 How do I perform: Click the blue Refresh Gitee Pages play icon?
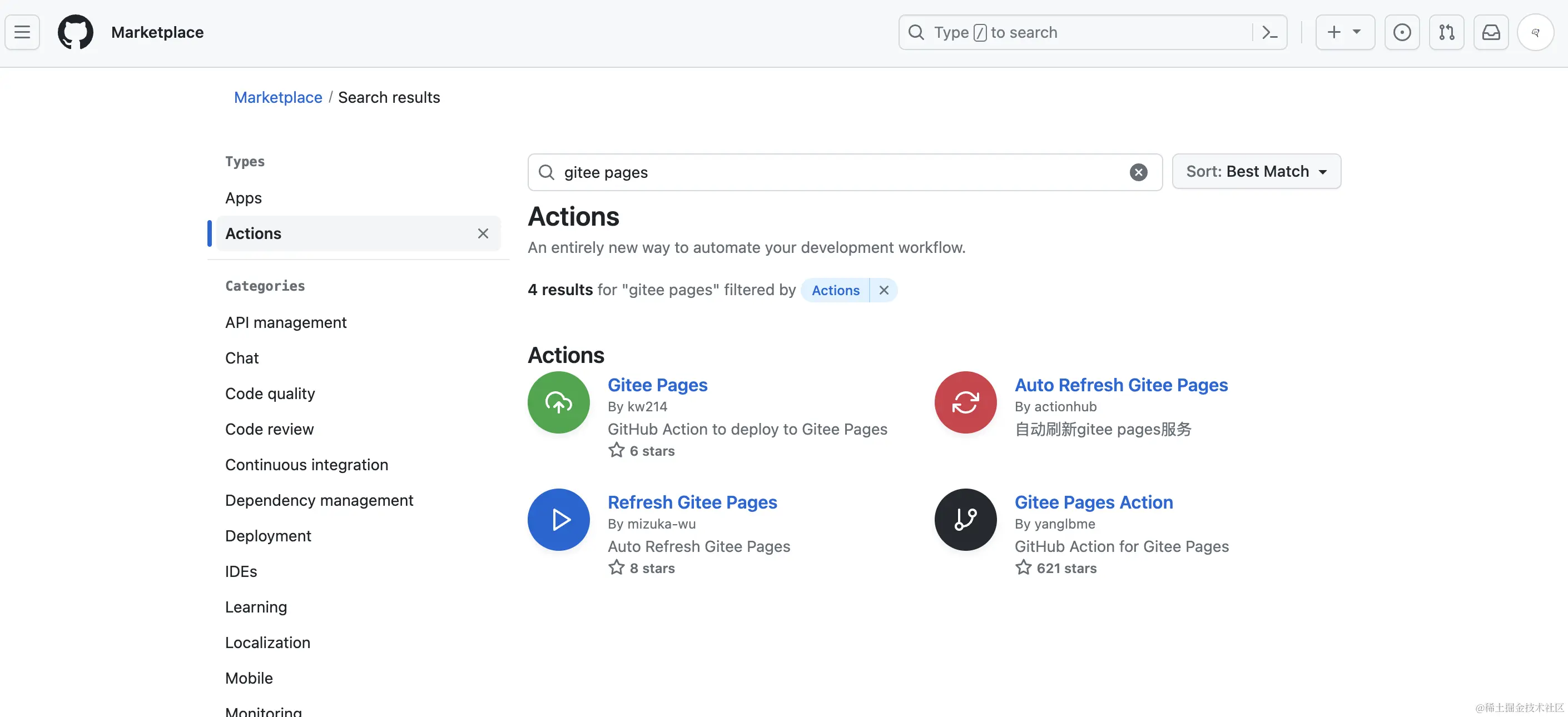pyautogui.click(x=558, y=519)
